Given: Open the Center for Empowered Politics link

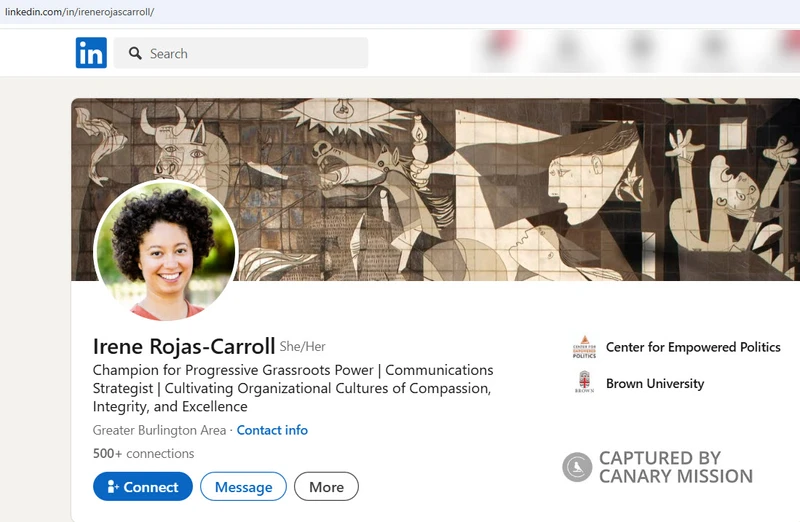Looking at the screenshot, I should pos(693,347).
